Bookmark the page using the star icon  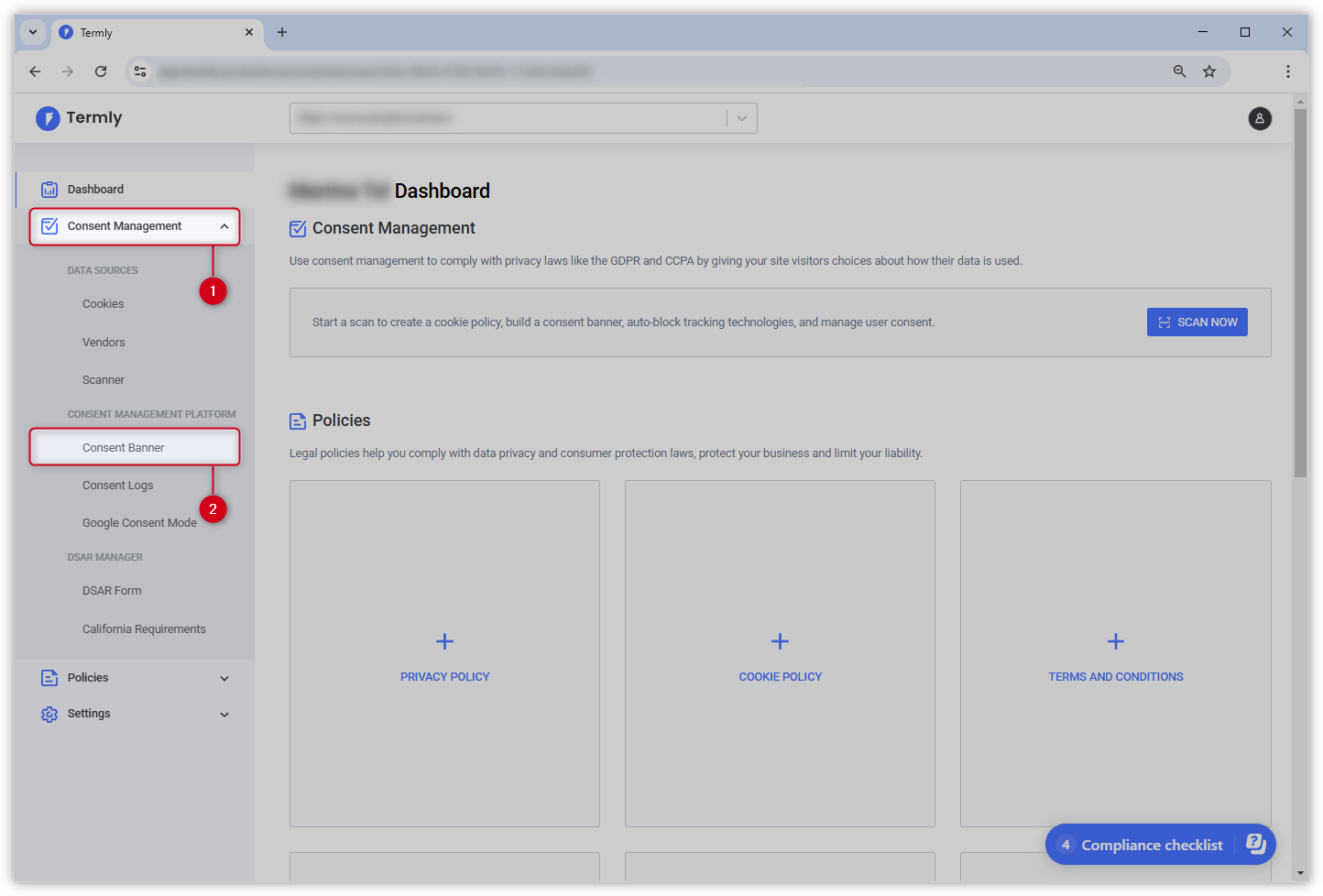tap(1209, 71)
